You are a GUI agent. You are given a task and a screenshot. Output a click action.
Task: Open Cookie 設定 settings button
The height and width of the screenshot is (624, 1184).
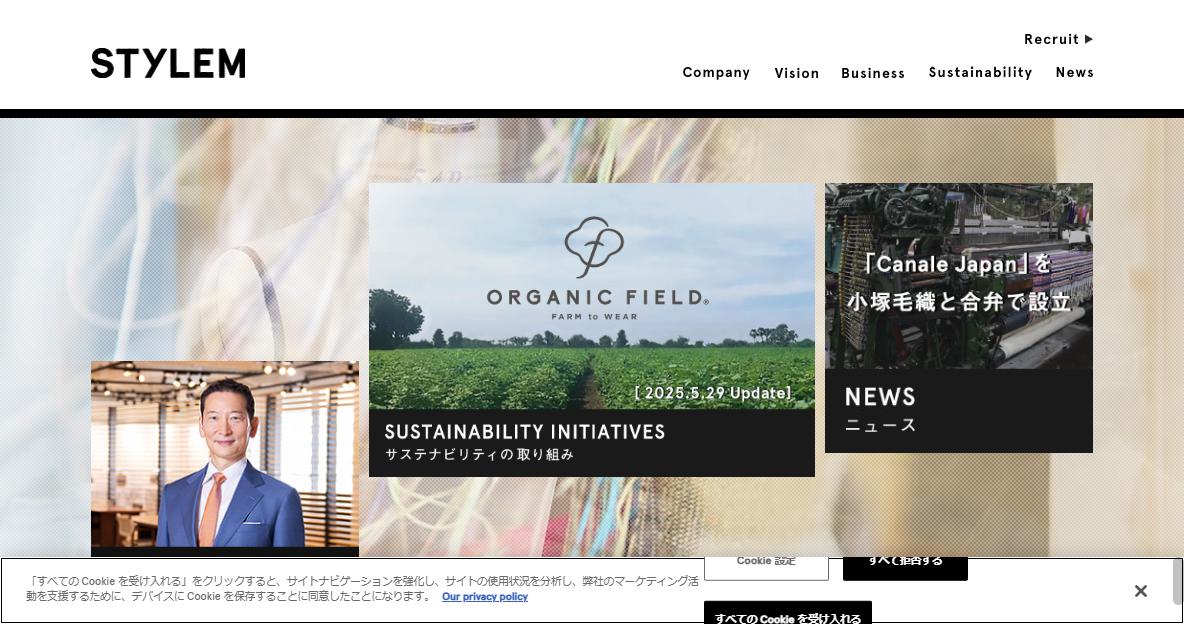pos(766,567)
